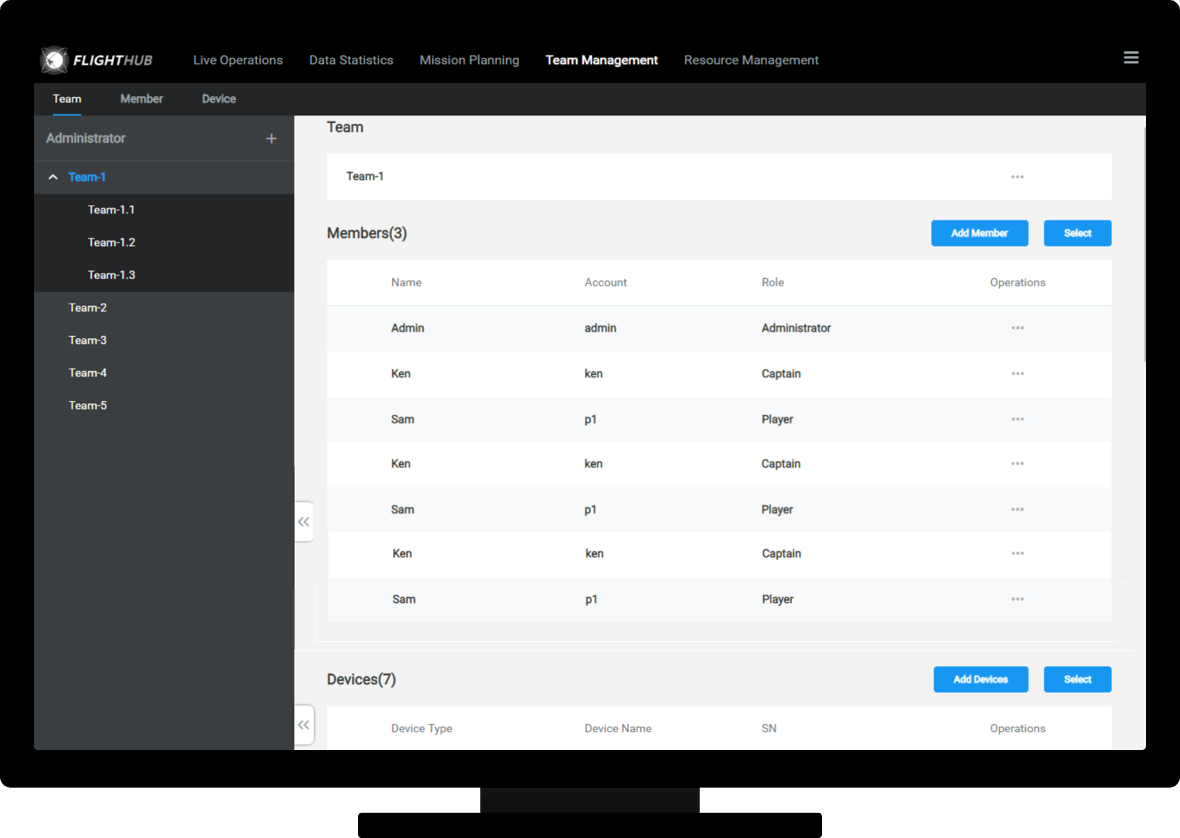
Task: Select Team-1.3 sub-team
Action: pos(111,275)
